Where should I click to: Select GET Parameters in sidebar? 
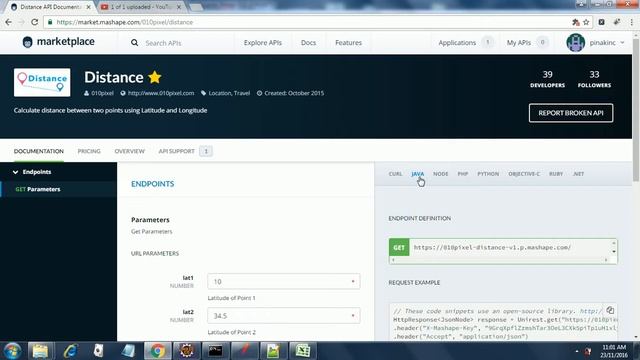tap(38, 189)
